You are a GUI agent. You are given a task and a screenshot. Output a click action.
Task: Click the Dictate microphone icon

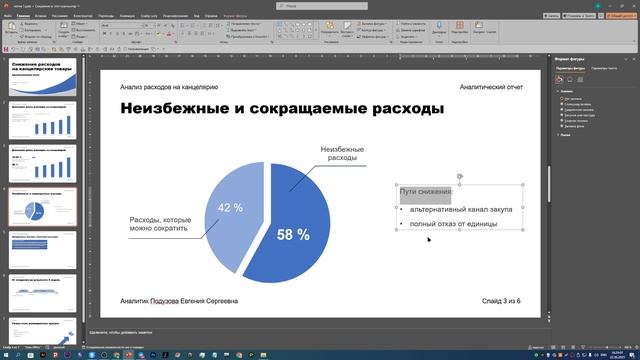pos(439,28)
